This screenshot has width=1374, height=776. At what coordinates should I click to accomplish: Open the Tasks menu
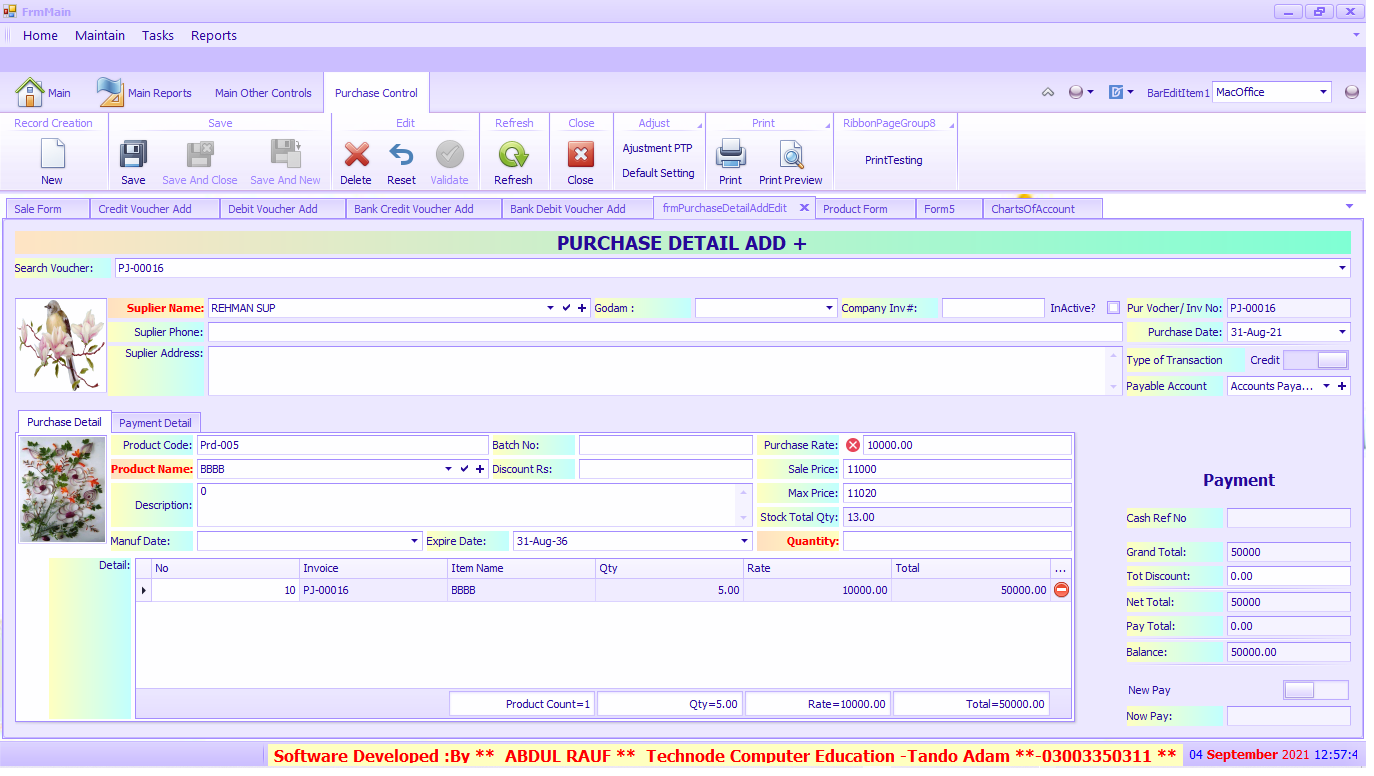pyautogui.click(x=158, y=35)
